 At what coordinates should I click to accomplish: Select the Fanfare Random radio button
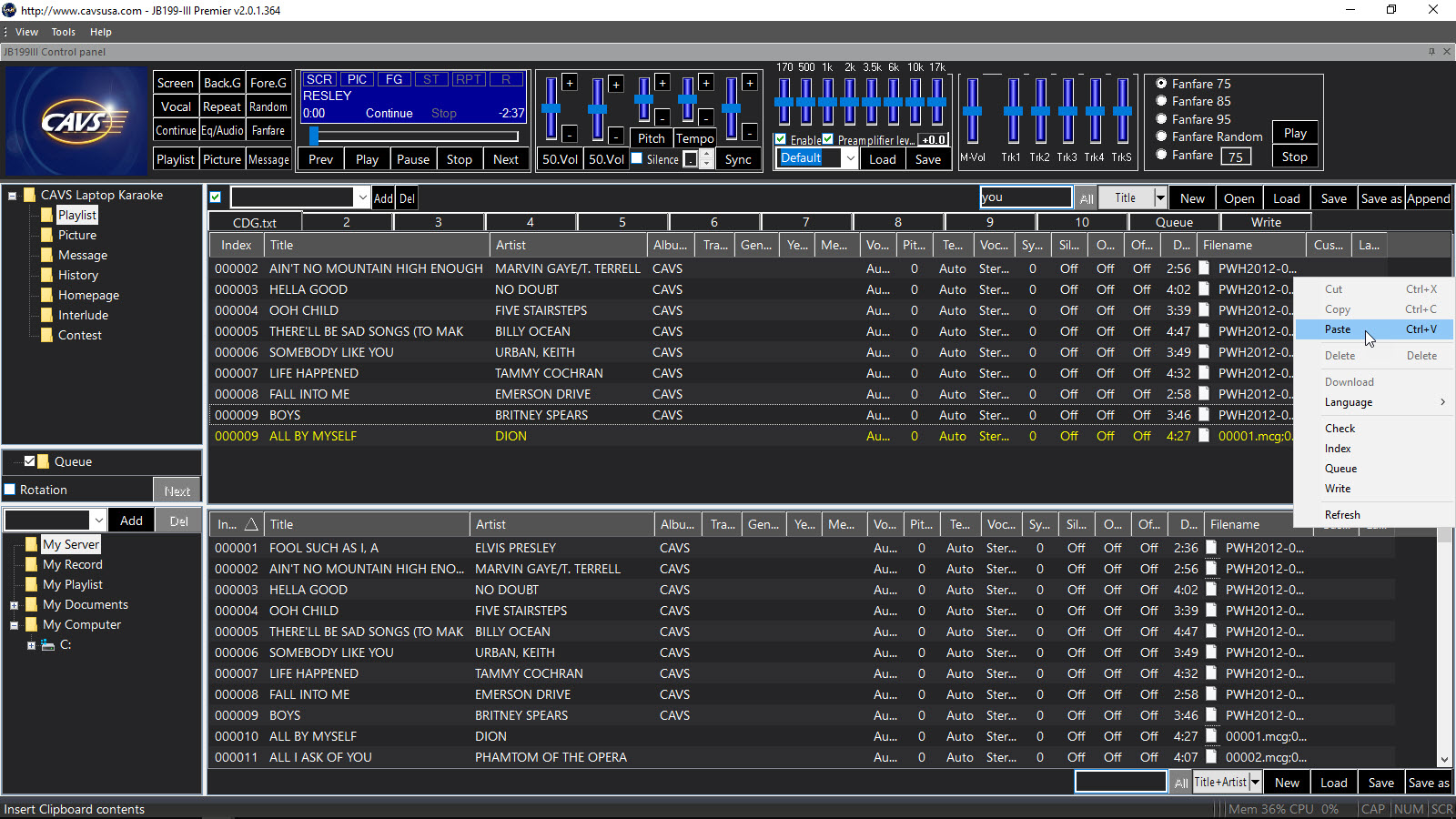click(1161, 136)
